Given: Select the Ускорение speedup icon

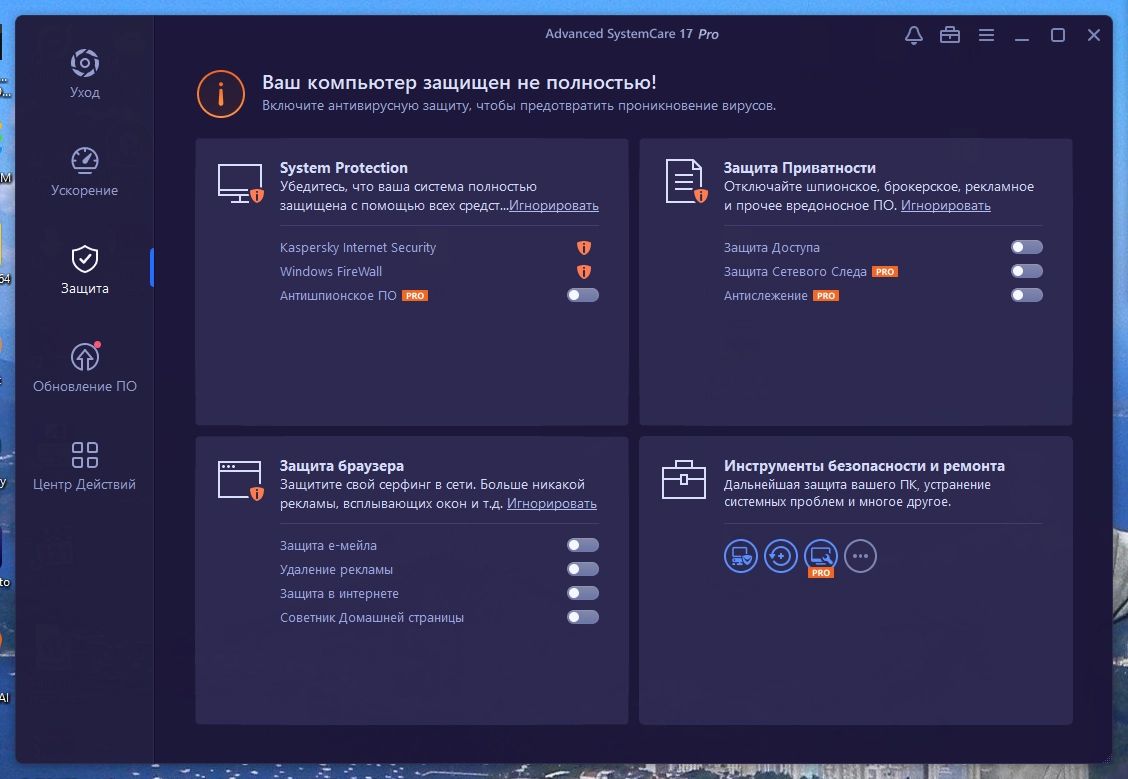Looking at the screenshot, I should [85, 160].
